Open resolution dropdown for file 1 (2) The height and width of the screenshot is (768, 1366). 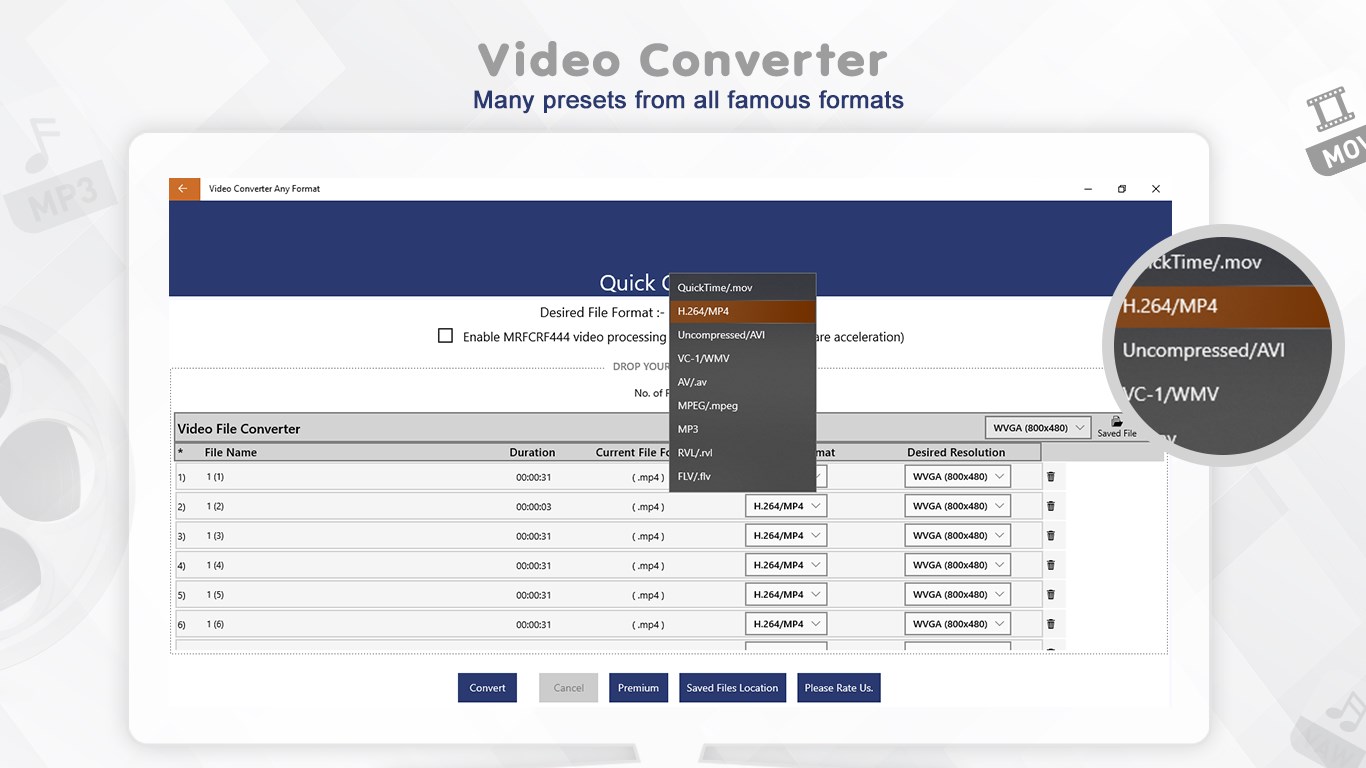[958, 506]
